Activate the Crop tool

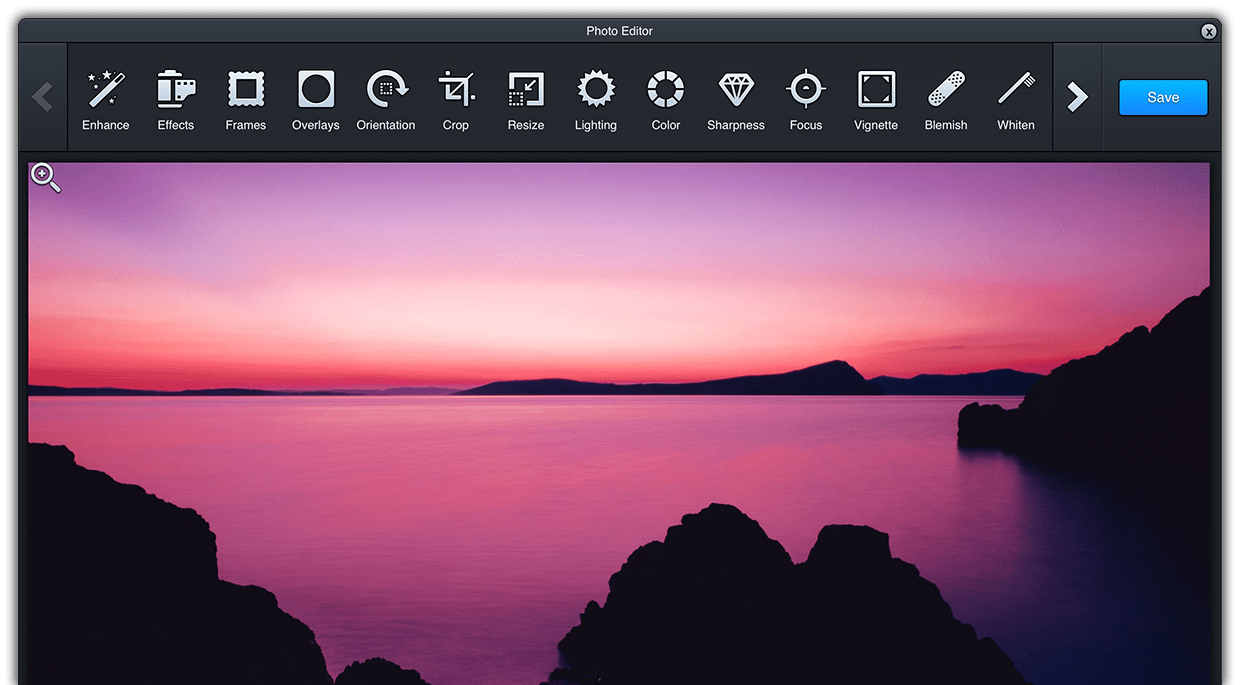pos(456,98)
